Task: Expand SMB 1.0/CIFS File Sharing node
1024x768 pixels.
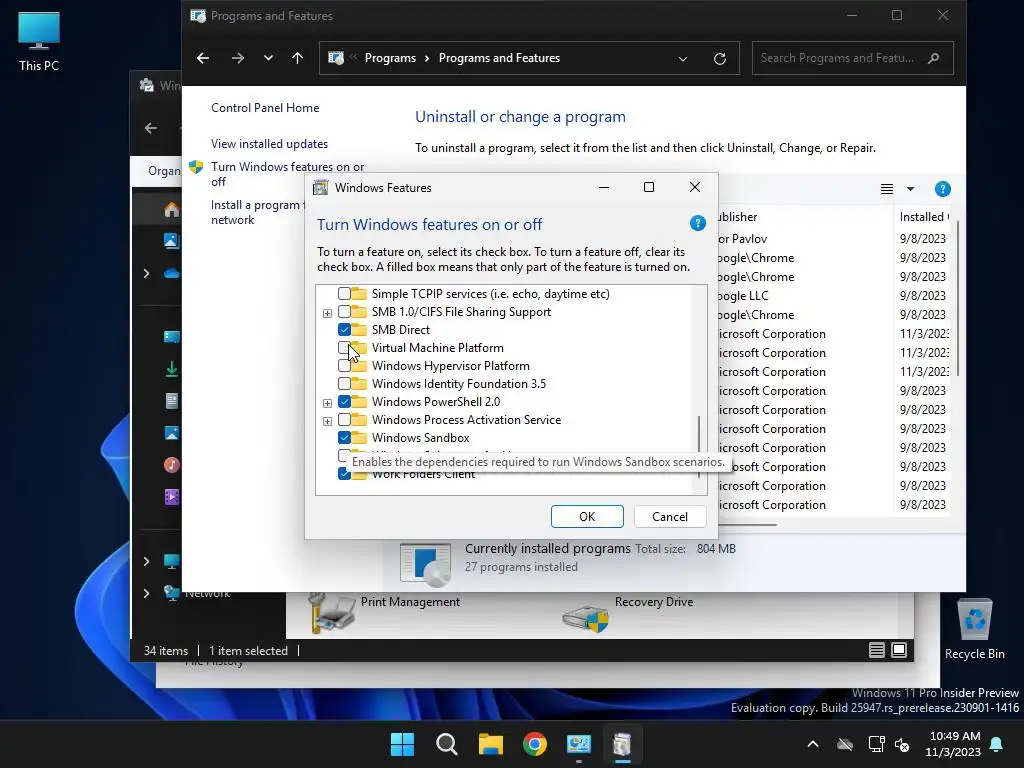Action: pyautogui.click(x=327, y=313)
